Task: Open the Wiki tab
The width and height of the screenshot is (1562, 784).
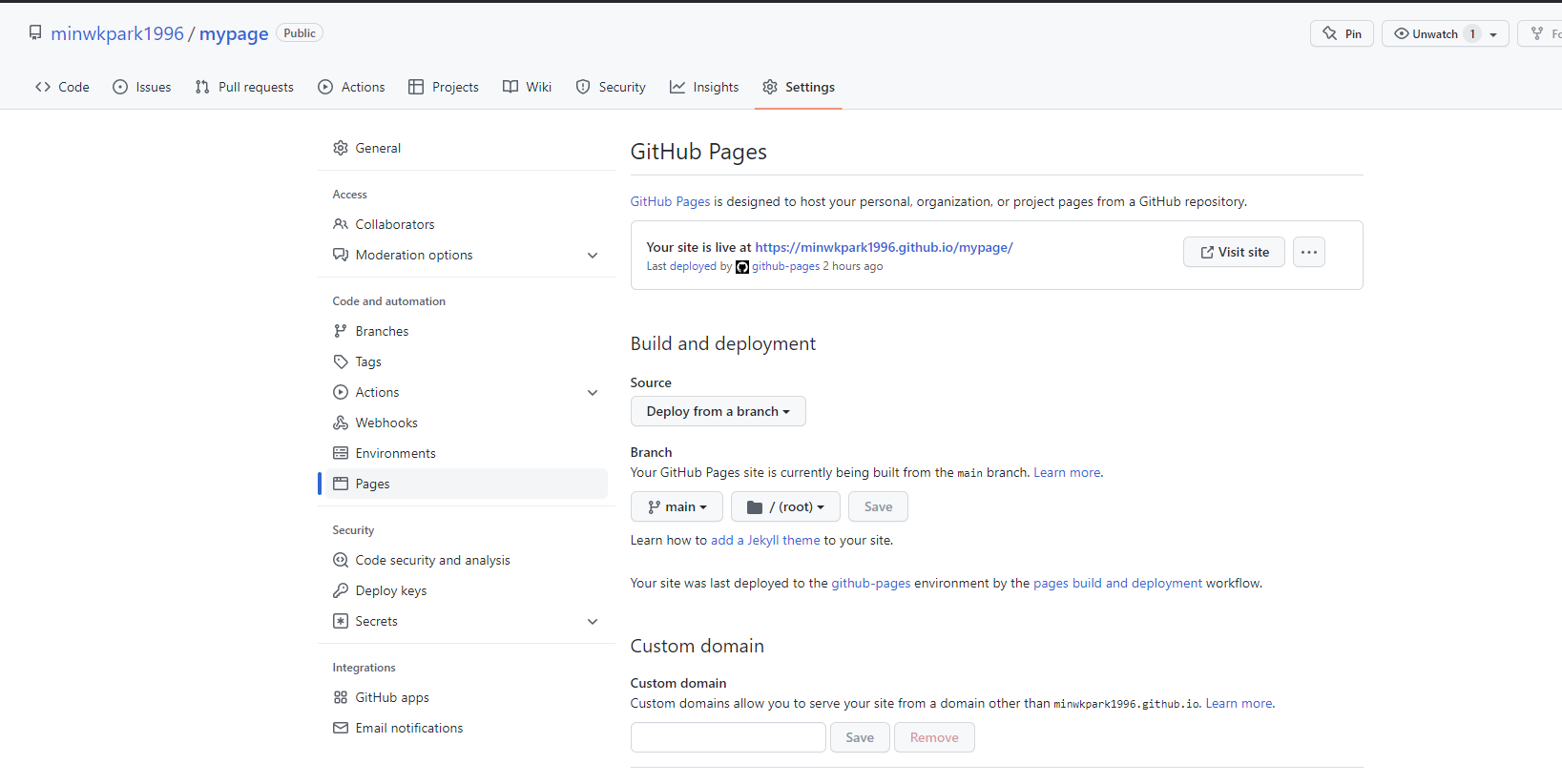Action: pos(528,87)
